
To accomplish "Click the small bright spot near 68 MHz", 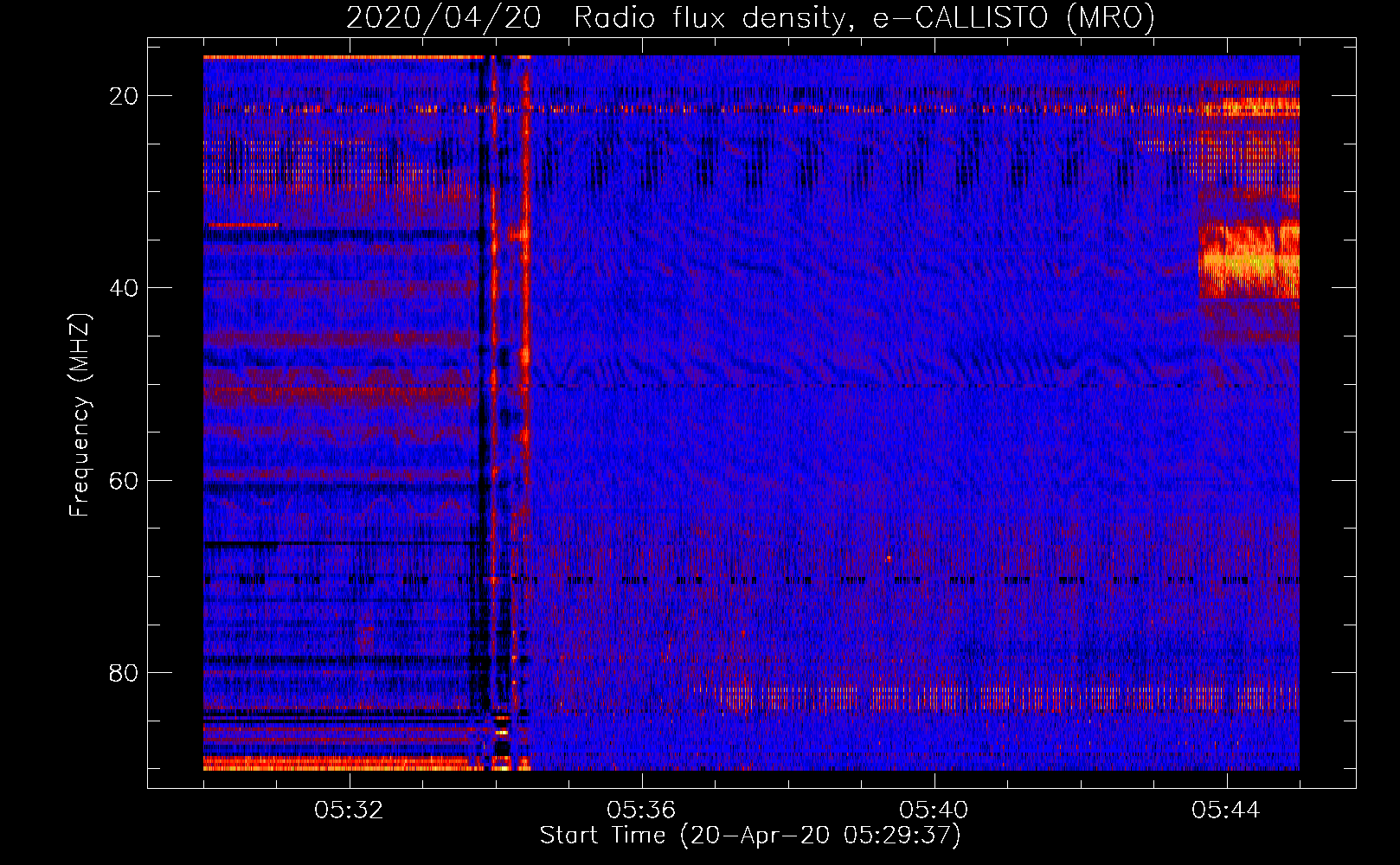I will pyautogui.click(x=889, y=559).
